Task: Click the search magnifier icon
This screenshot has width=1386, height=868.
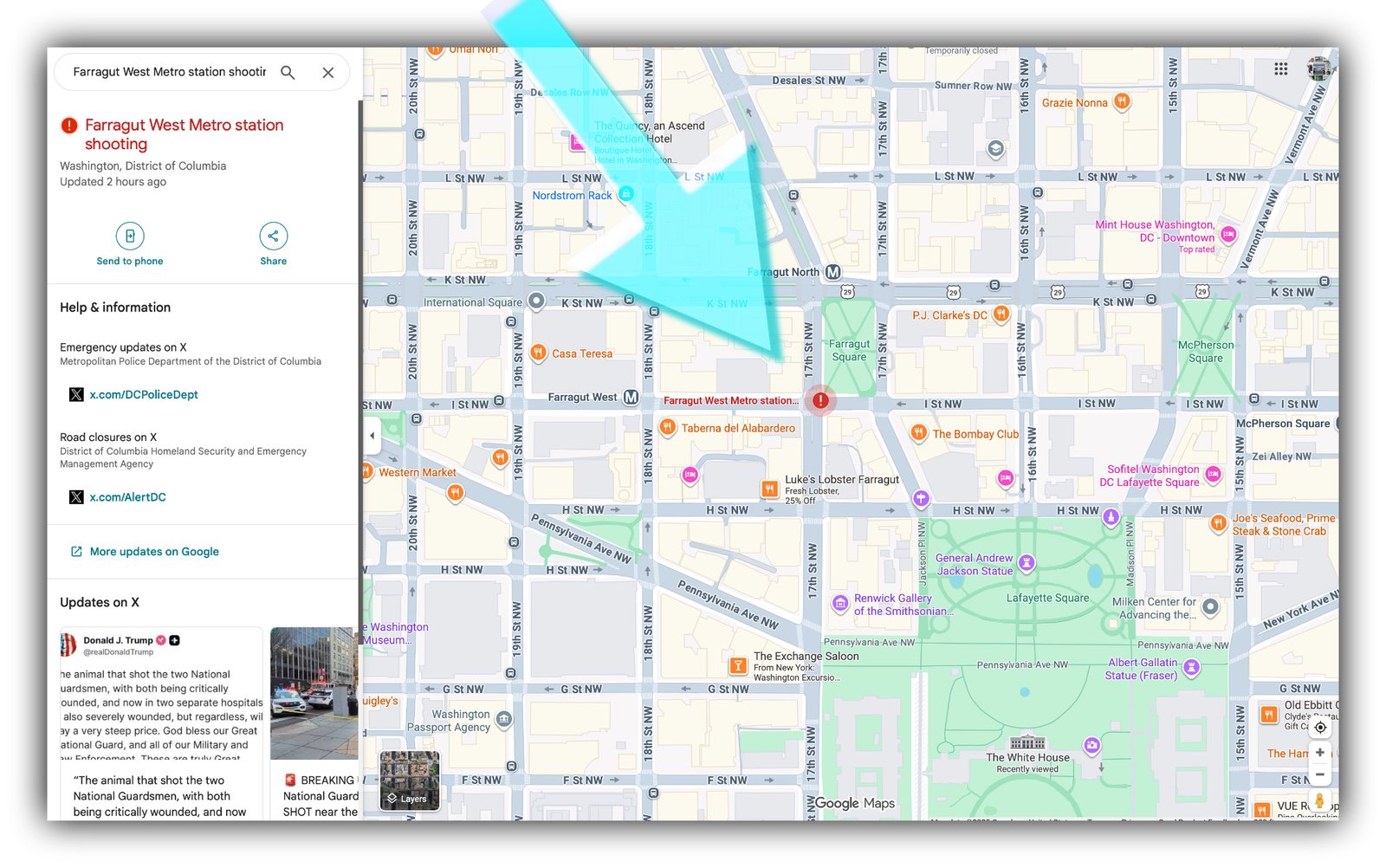Action: 288,73
